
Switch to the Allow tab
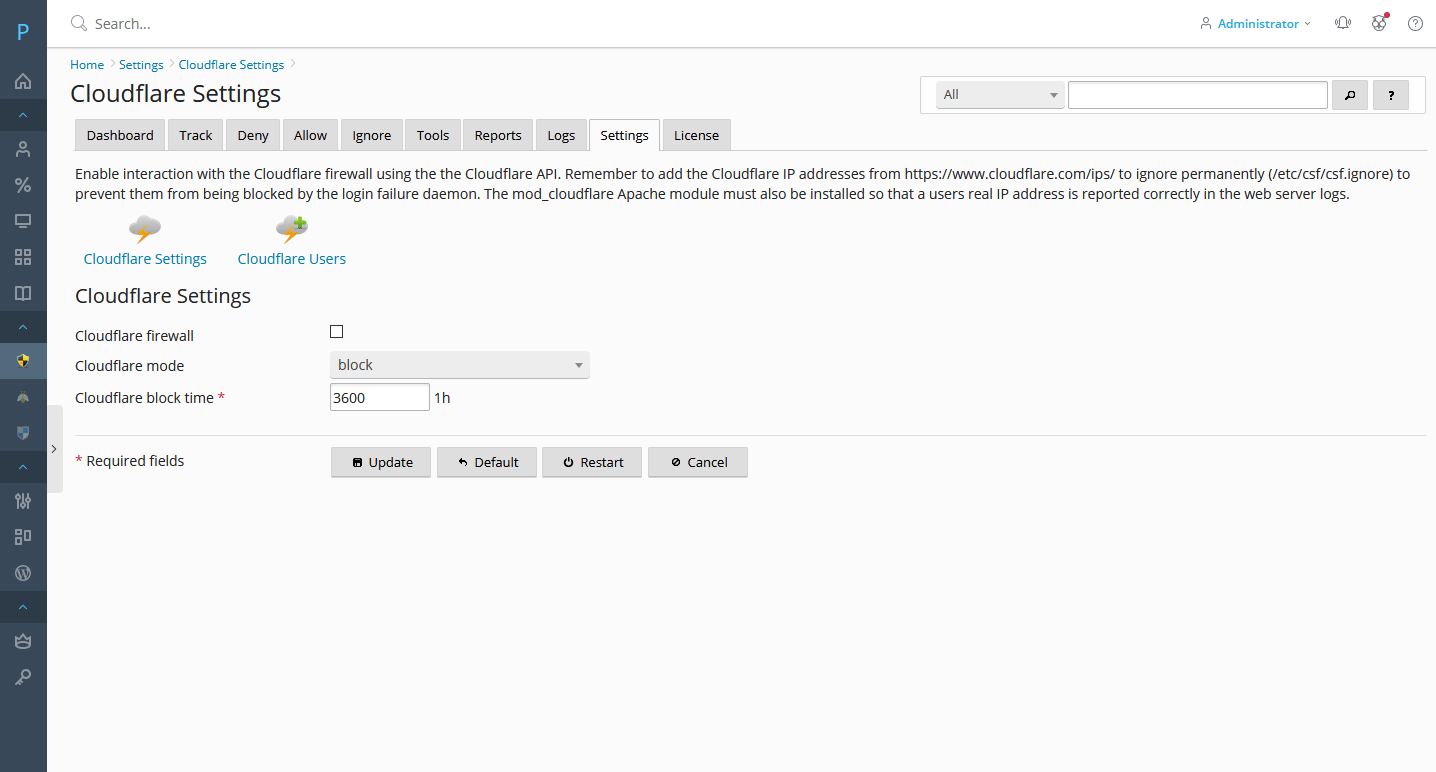pos(310,135)
